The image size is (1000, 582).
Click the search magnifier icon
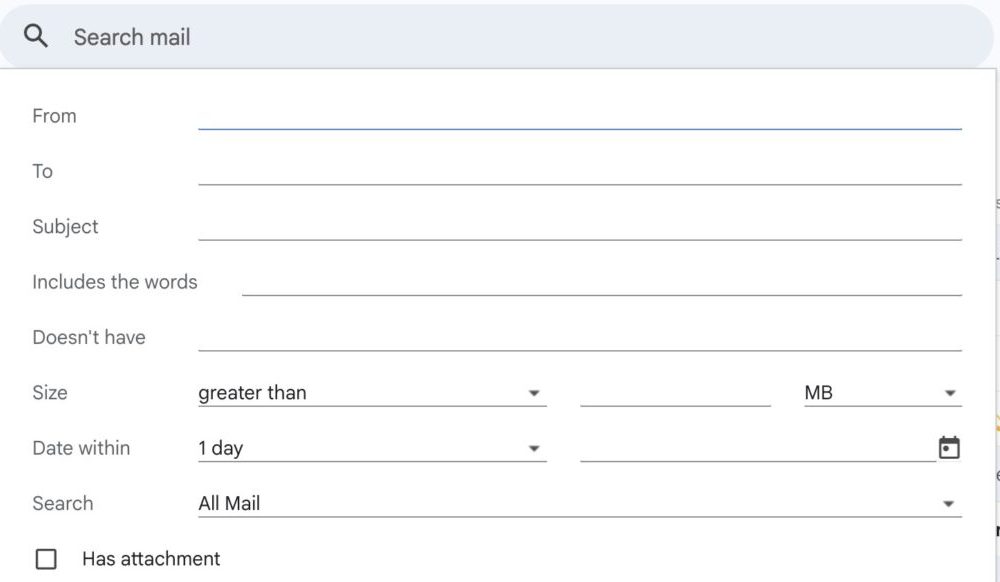click(x=36, y=37)
